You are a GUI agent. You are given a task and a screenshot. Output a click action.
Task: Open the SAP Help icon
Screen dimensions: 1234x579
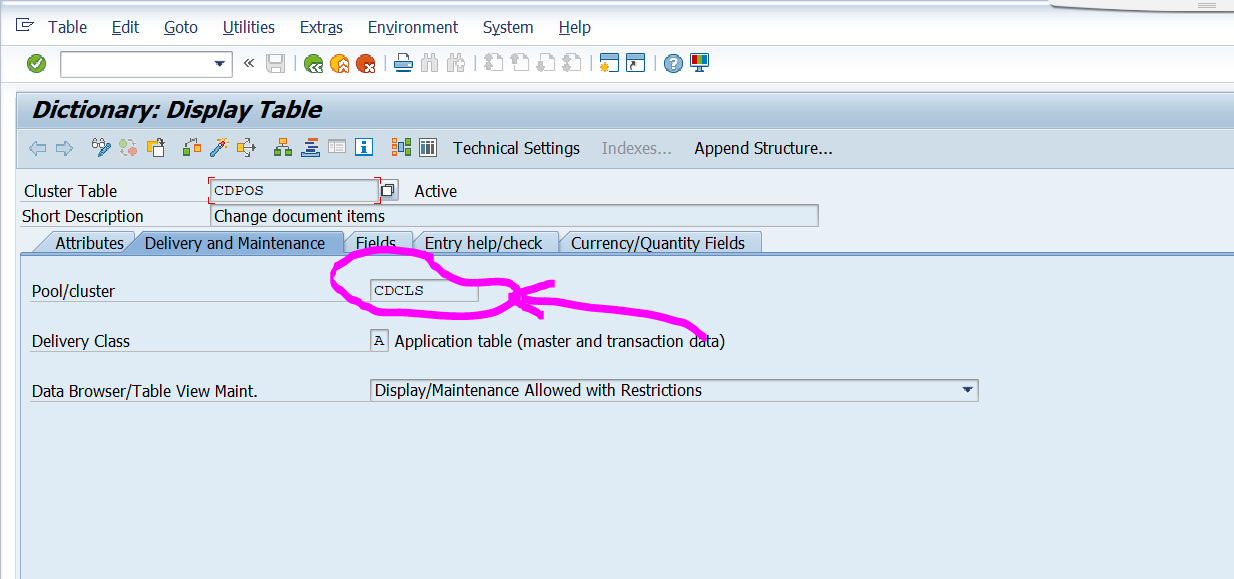tap(670, 63)
